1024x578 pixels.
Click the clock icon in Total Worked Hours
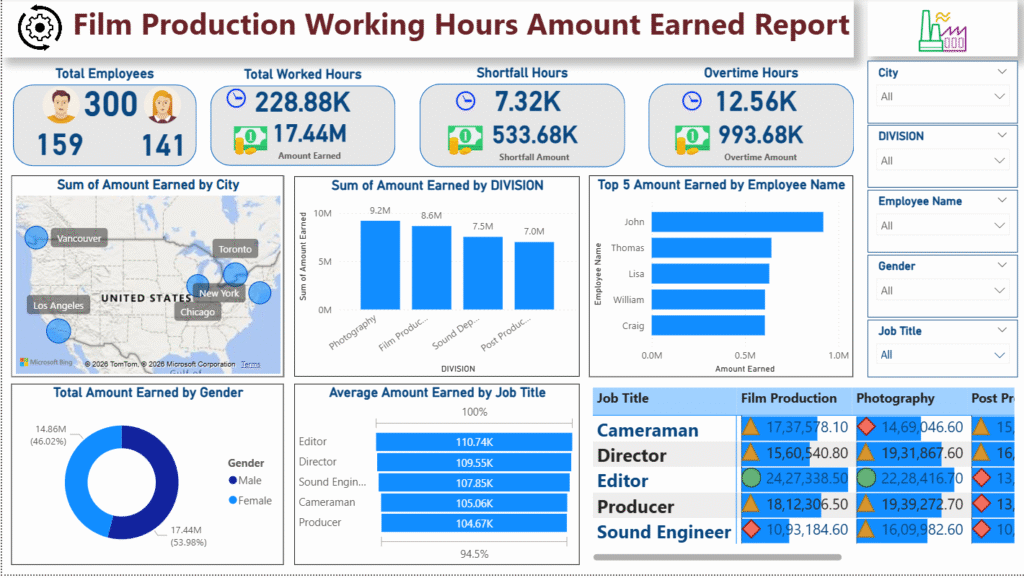click(x=237, y=99)
